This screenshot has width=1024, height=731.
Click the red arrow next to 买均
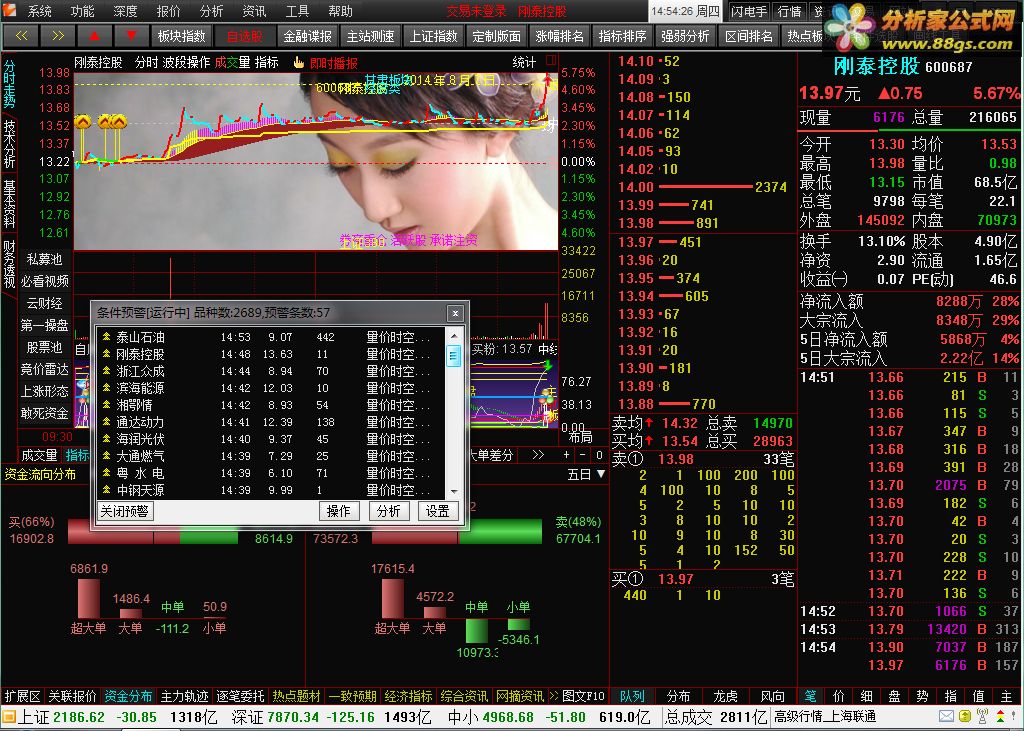(x=650, y=441)
